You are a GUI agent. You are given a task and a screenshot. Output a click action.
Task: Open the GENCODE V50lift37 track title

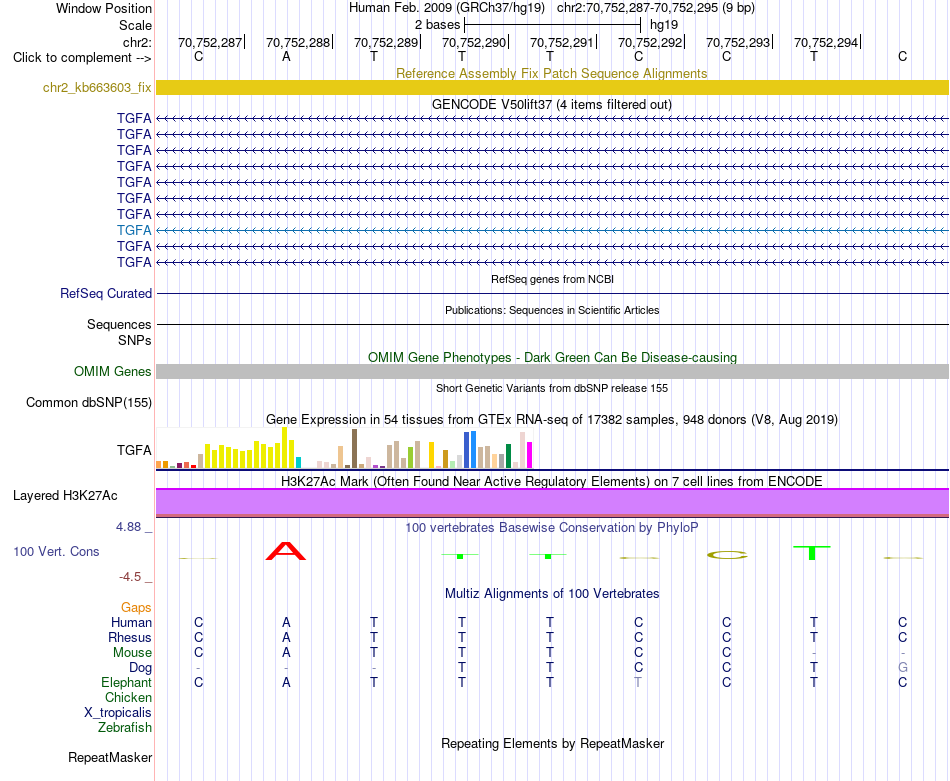pos(551,104)
